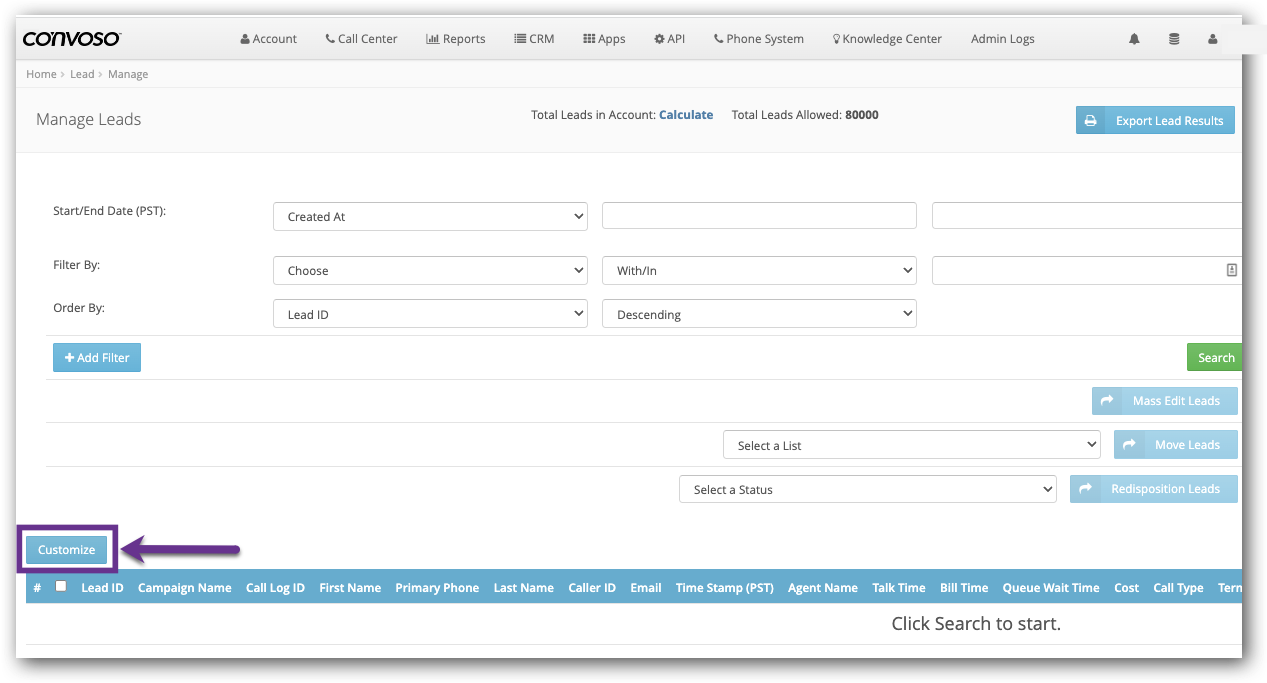Click printer icon on Export Lead Results
This screenshot has width=1267, height=683.
click(x=1091, y=120)
